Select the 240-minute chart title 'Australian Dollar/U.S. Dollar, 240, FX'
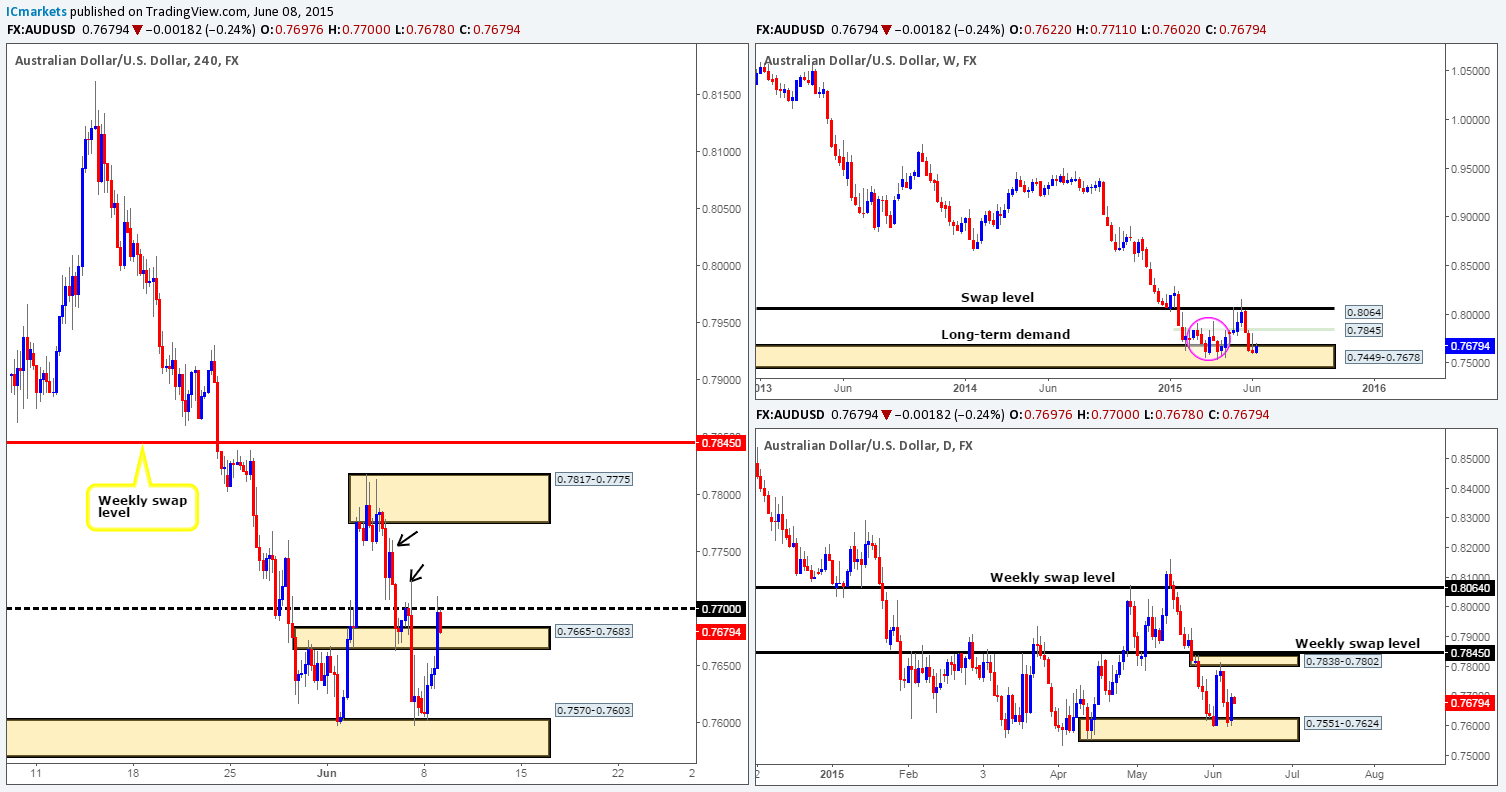The width and height of the screenshot is (1506, 792). (127, 60)
